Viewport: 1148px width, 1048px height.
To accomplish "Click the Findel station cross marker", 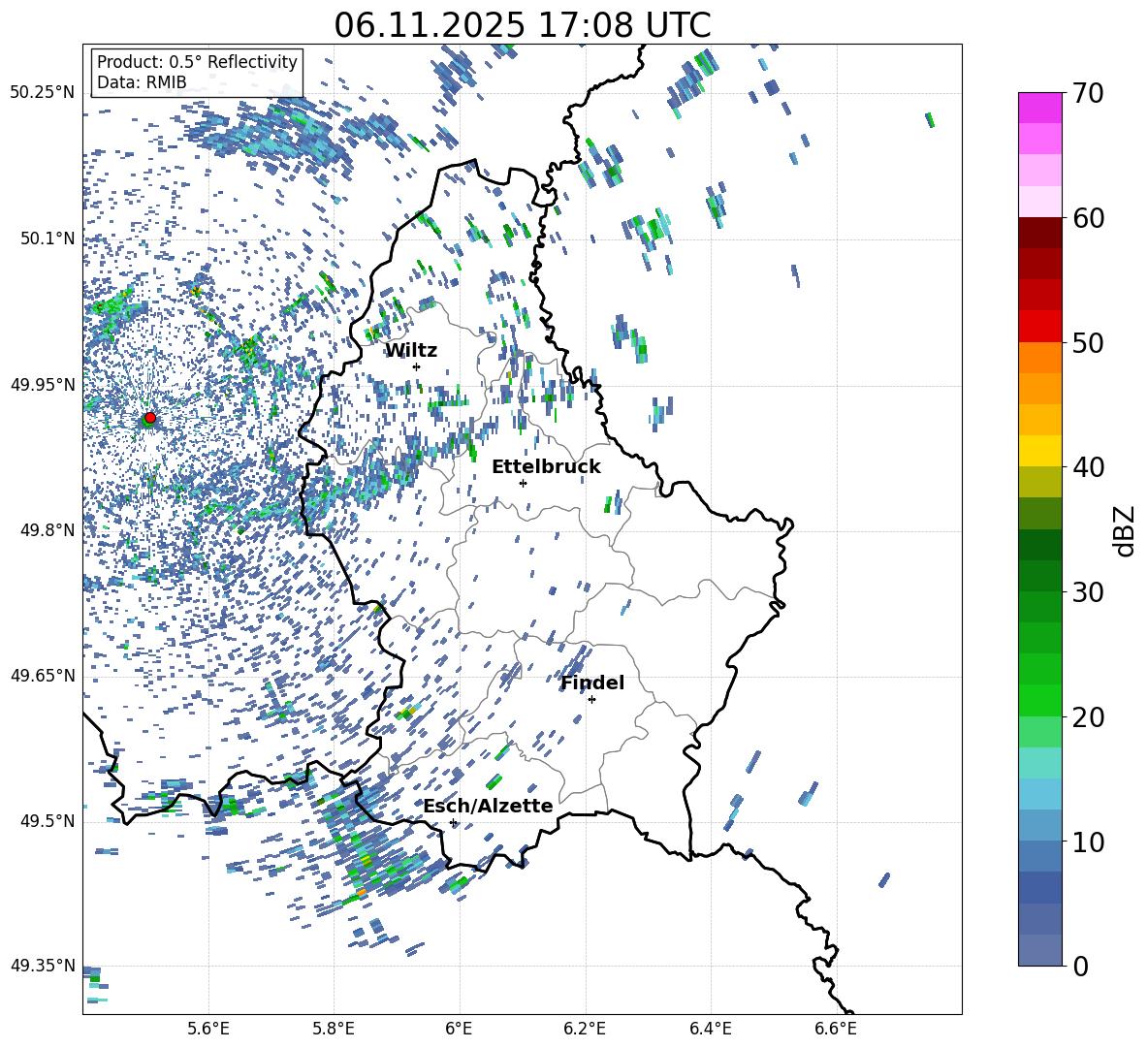I will tap(591, 699).
